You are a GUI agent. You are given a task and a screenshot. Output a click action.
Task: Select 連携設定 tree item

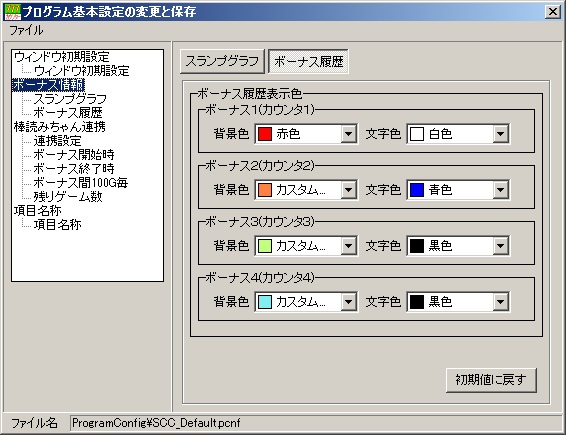[58, 140]
